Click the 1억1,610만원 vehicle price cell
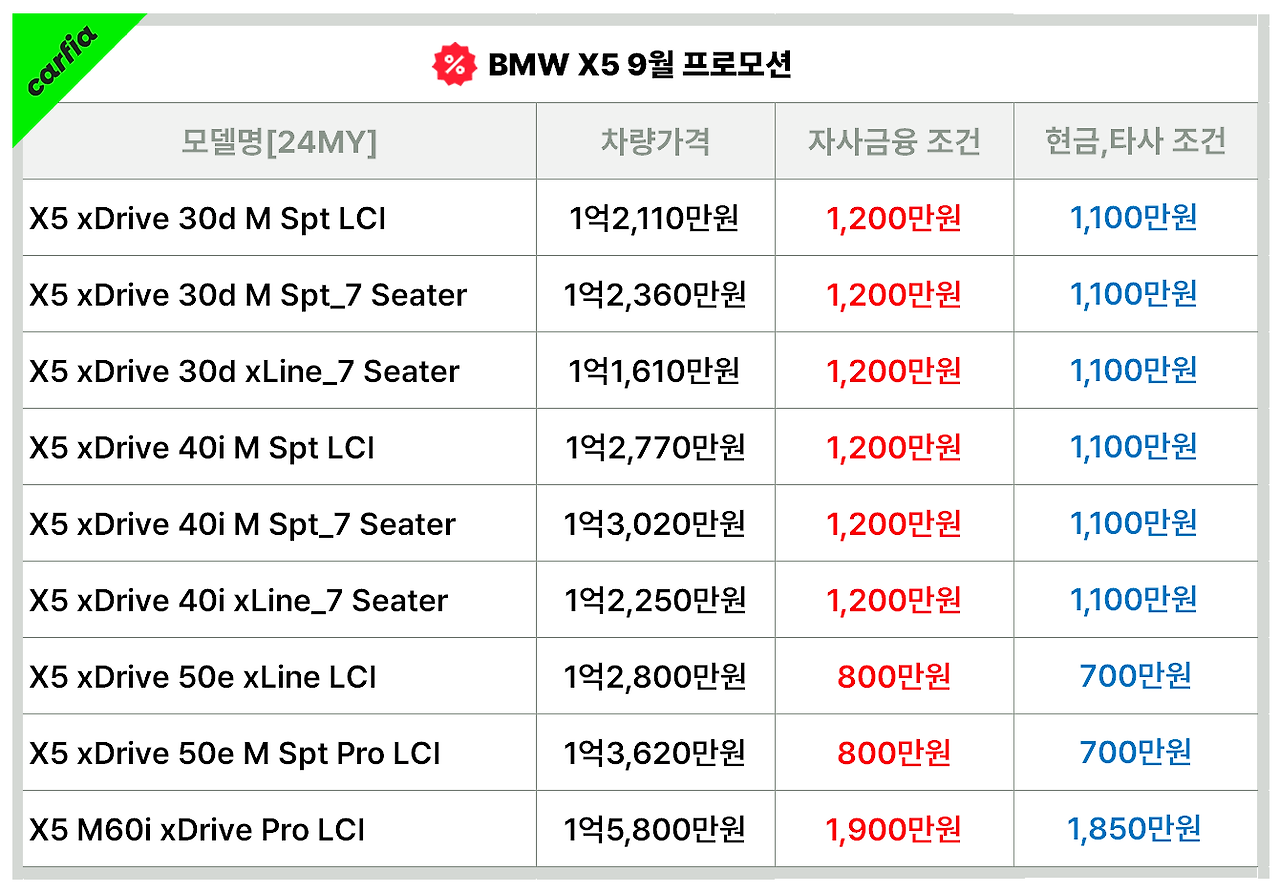 point(655,371)
